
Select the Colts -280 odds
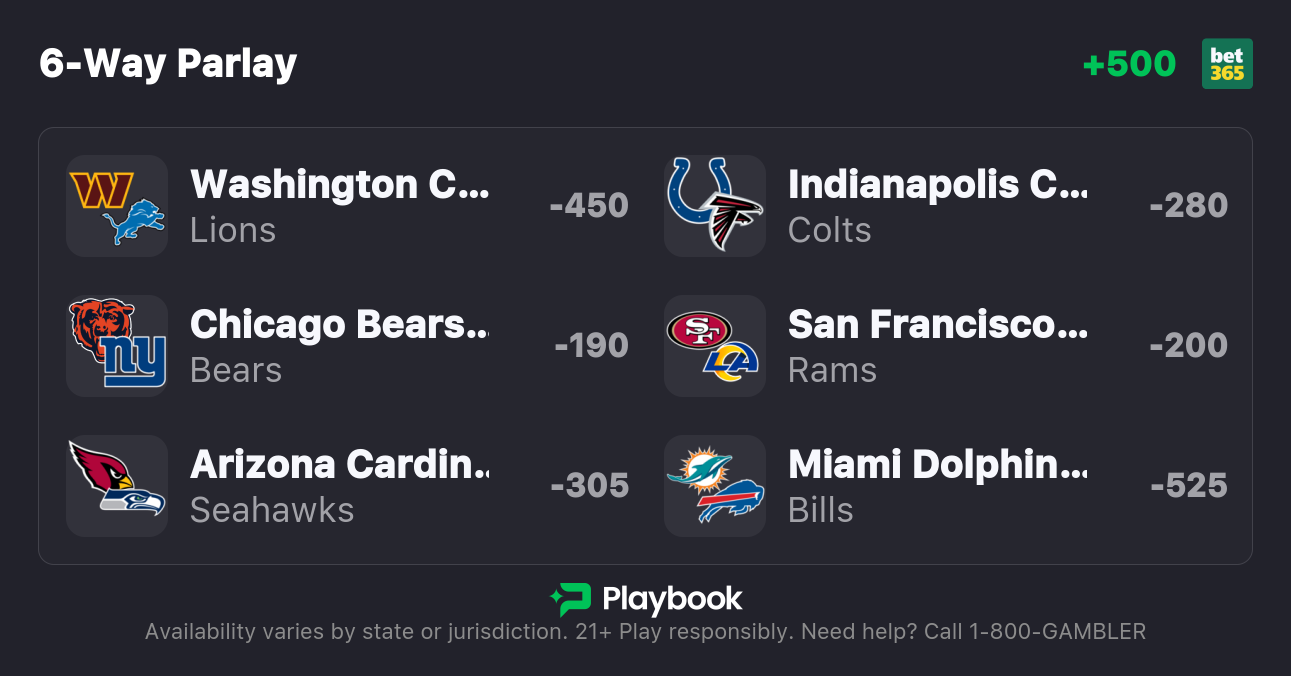click(x=1188, y=206)
